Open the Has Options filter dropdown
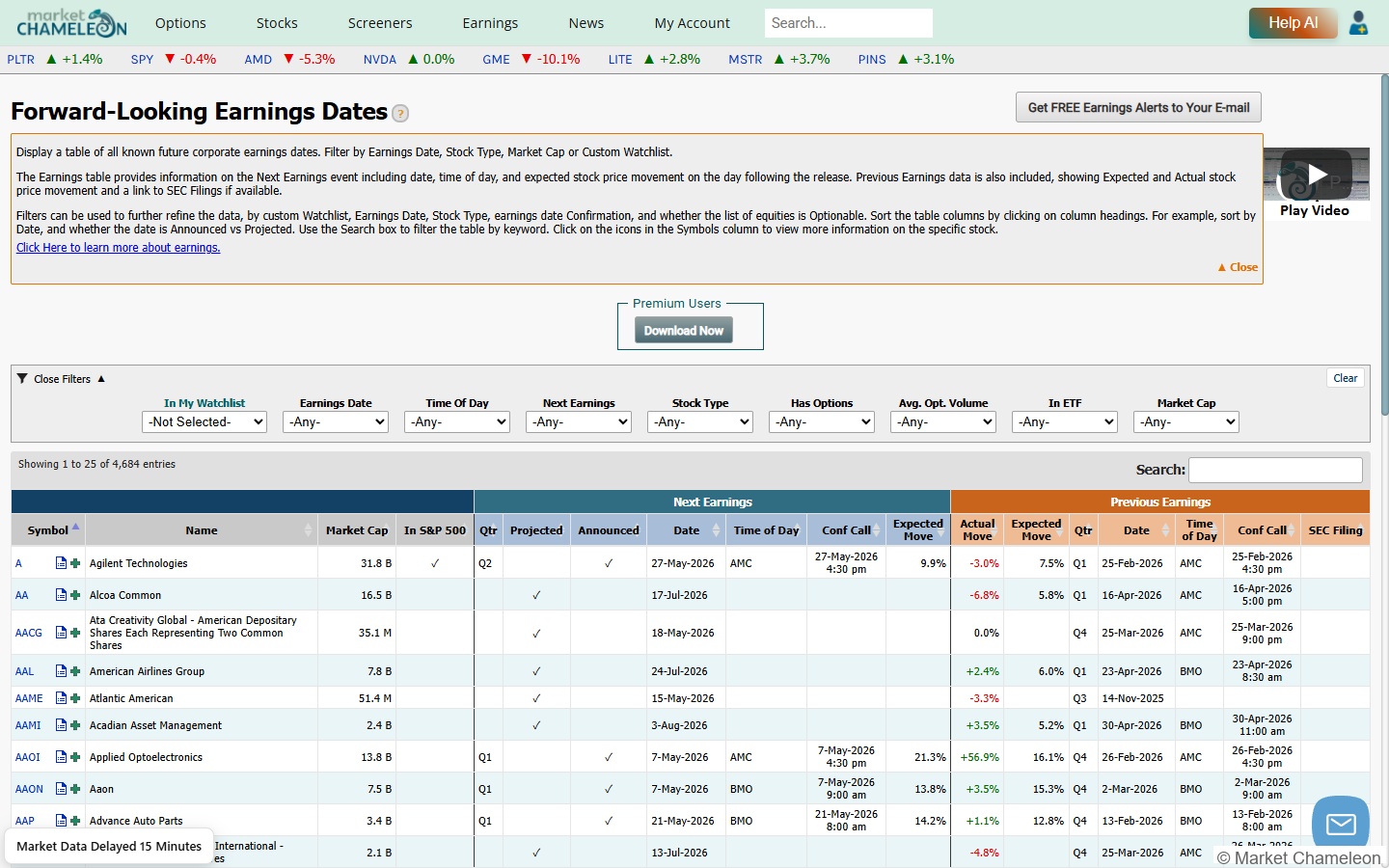The image size is (1389, 868). [822, 422]
